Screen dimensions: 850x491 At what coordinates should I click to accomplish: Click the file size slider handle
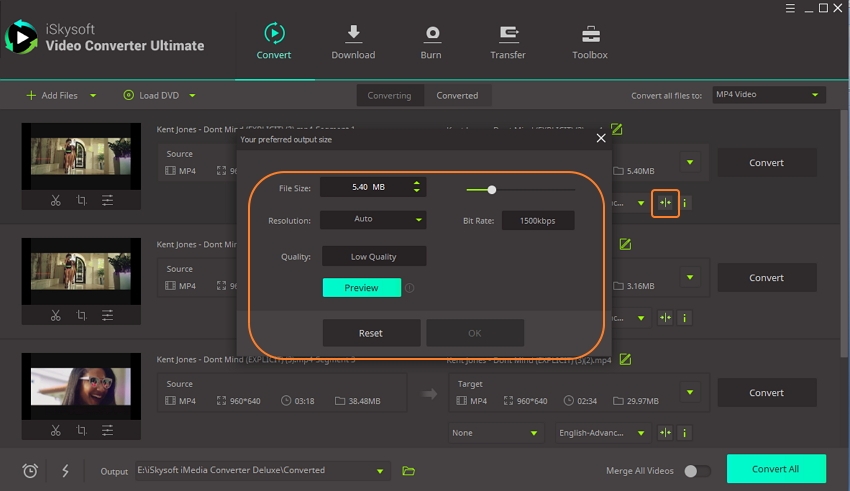tap(492, 189)
